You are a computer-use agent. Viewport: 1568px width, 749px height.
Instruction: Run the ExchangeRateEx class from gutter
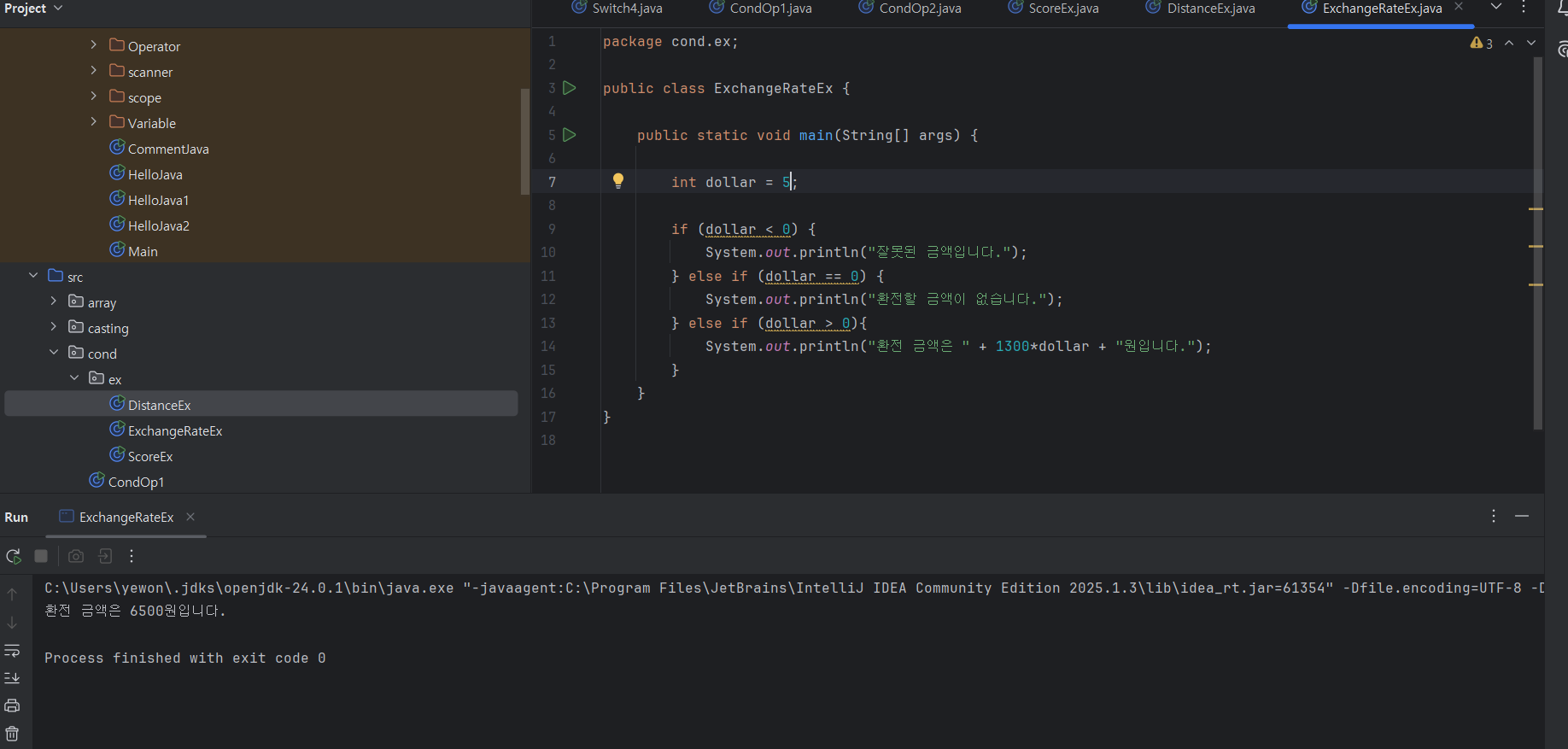tap(570, 88)
